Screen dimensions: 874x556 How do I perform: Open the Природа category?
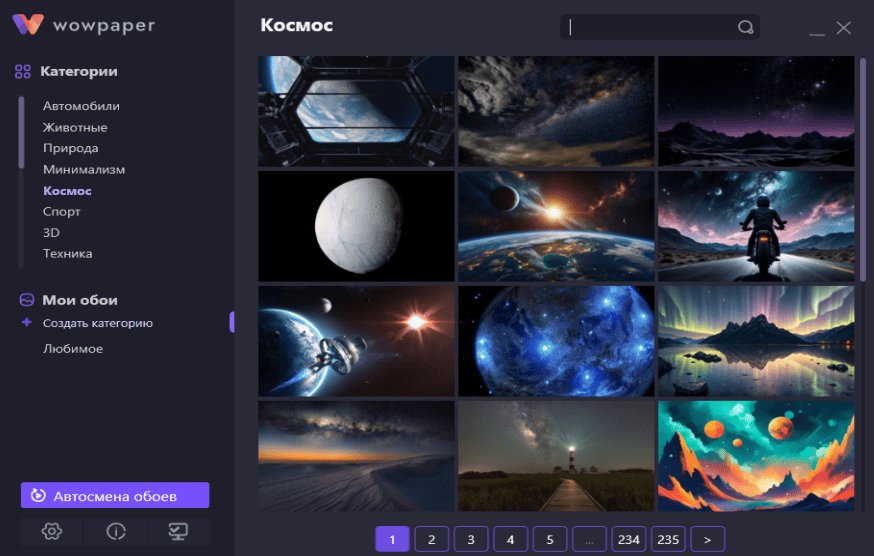click(70, 148)
